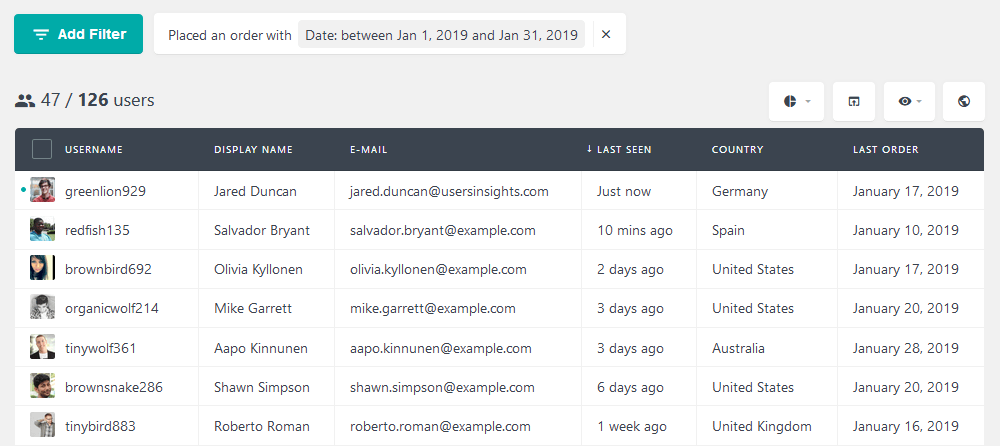
Task: Select display name Salvador Bryant
Action: point(262,230)
